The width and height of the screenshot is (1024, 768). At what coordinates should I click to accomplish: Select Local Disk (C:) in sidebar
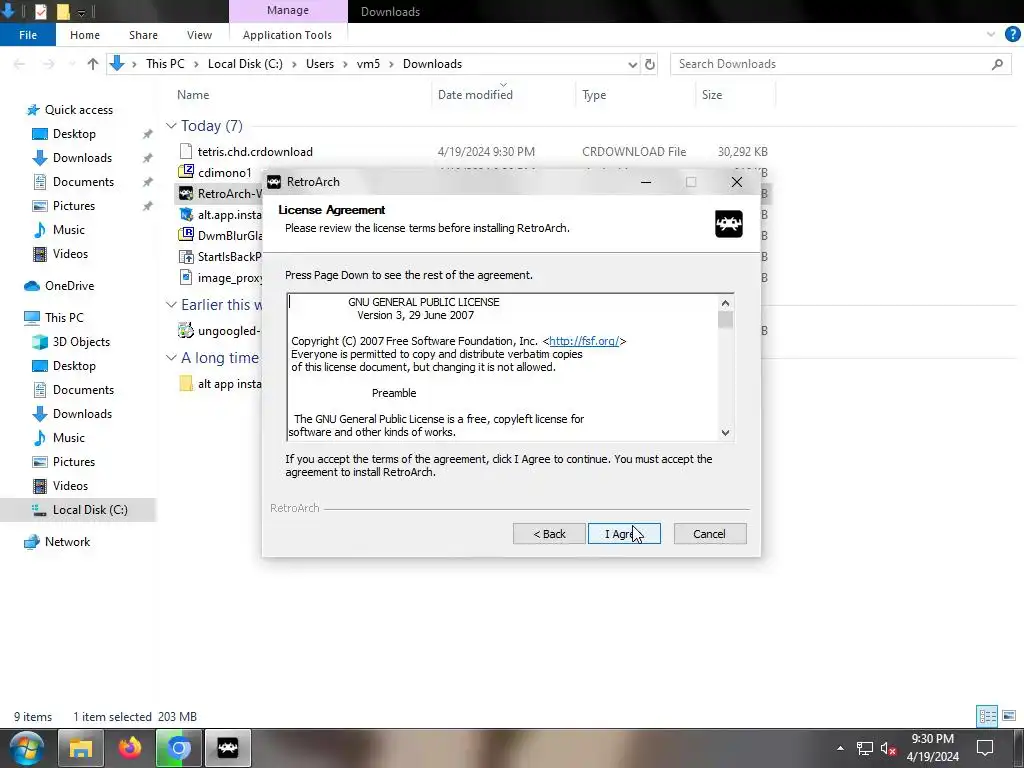tap(90, 510)
